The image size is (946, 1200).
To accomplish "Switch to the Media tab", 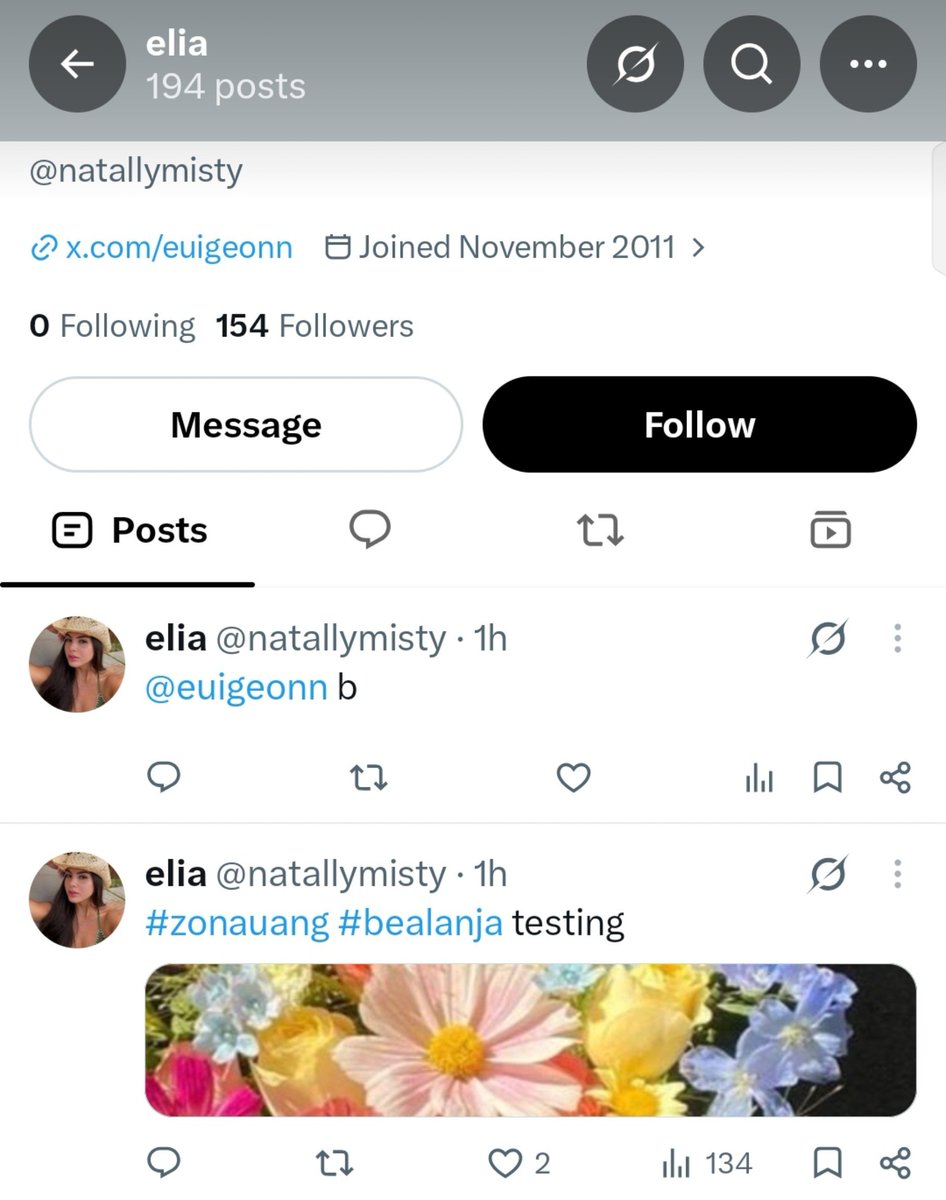I will coord(830,530).
